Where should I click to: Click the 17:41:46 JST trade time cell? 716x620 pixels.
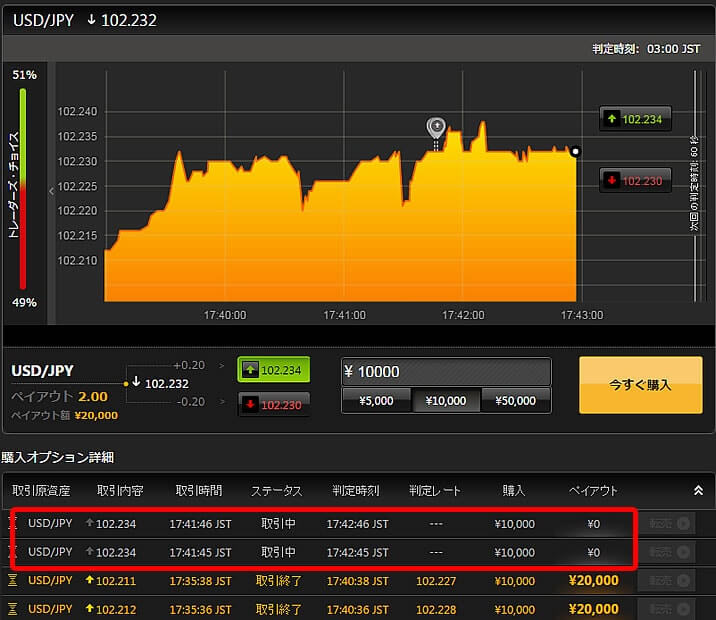click(200, 524)
